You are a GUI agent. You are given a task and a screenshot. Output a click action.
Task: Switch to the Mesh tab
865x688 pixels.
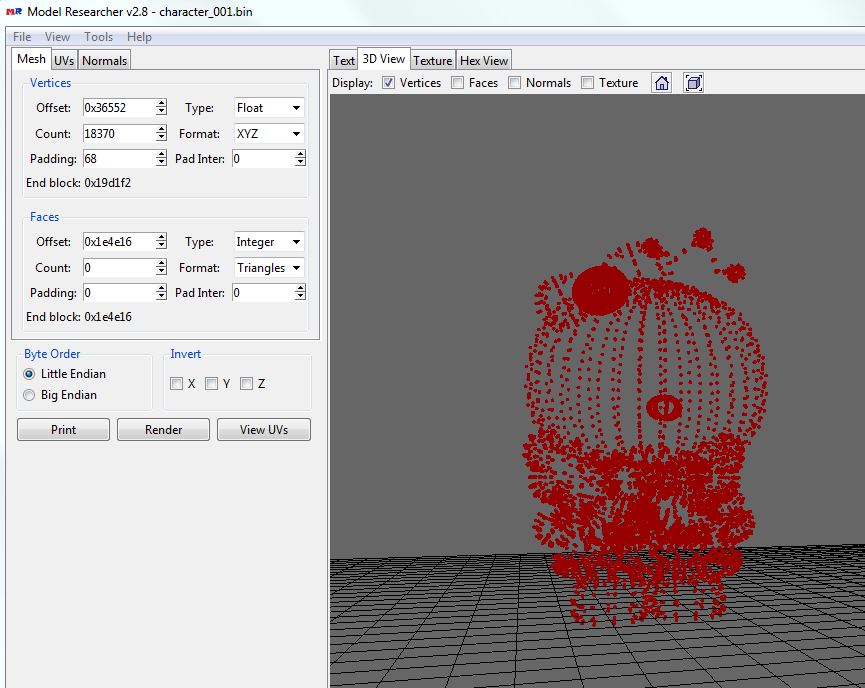click(31, 58)
